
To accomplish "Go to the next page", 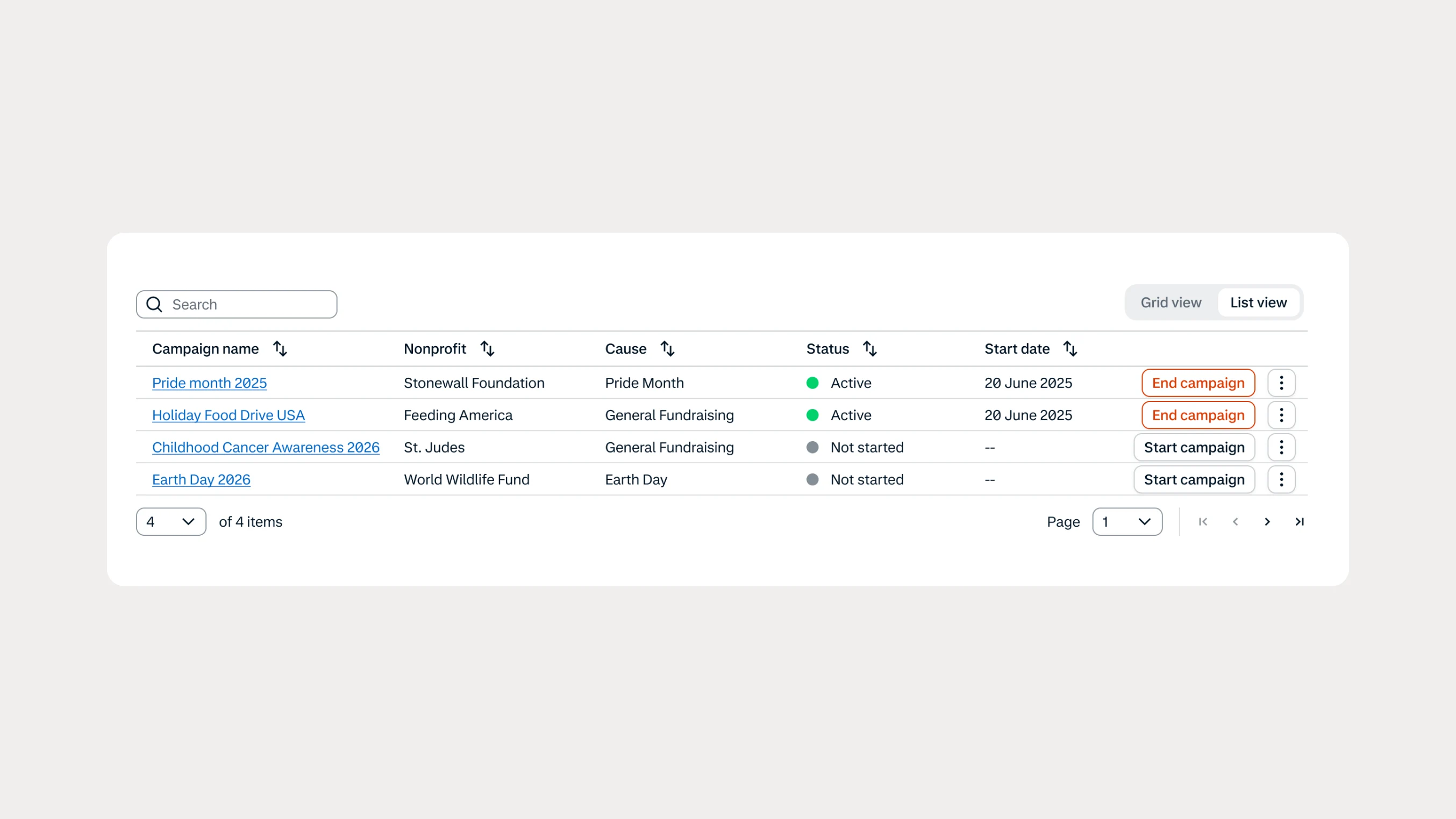I will [x=1267, y=521].
